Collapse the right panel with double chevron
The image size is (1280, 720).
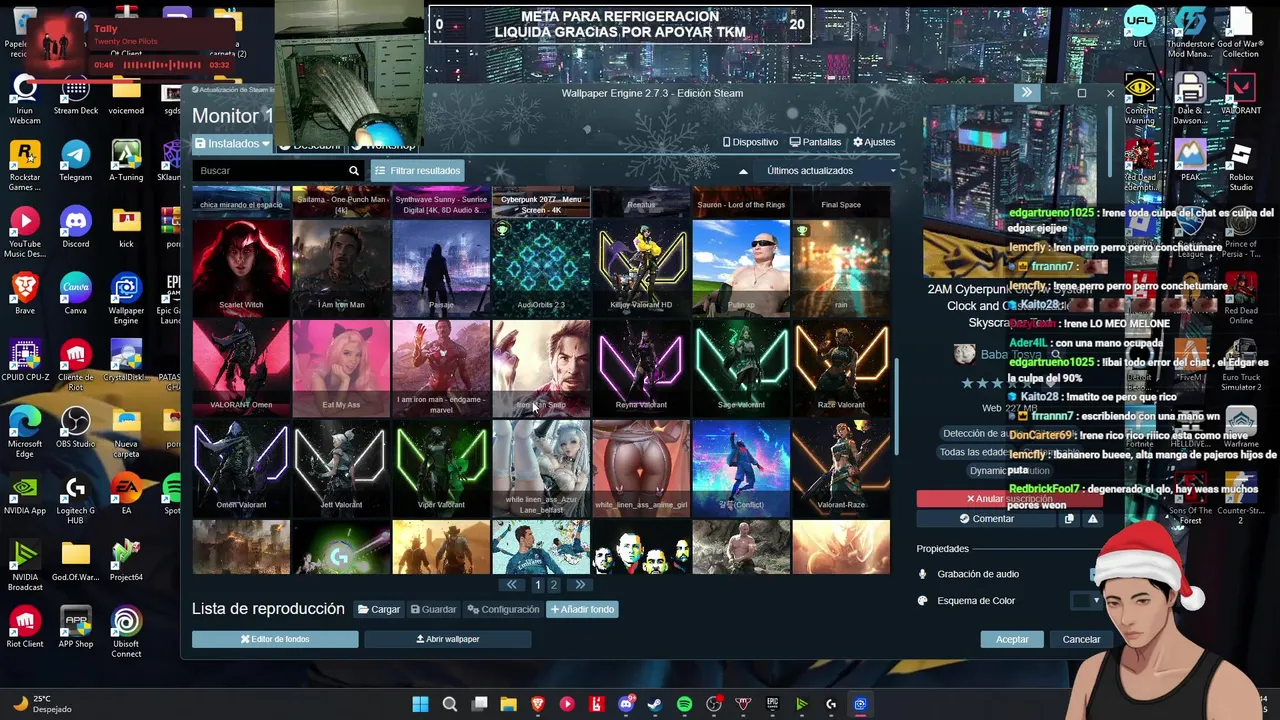[x=1026, y=92]
